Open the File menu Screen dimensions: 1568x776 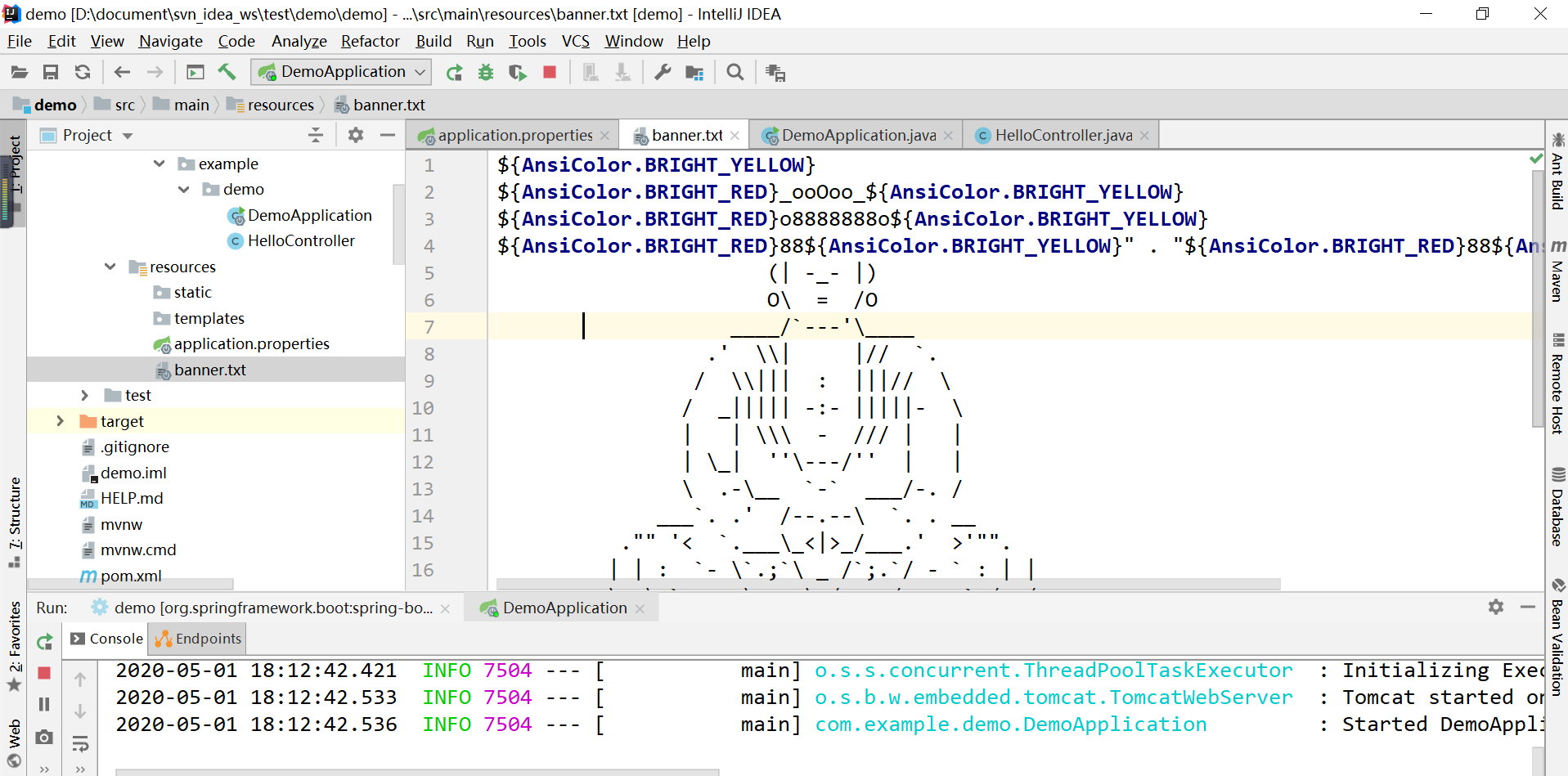(20, 41)
